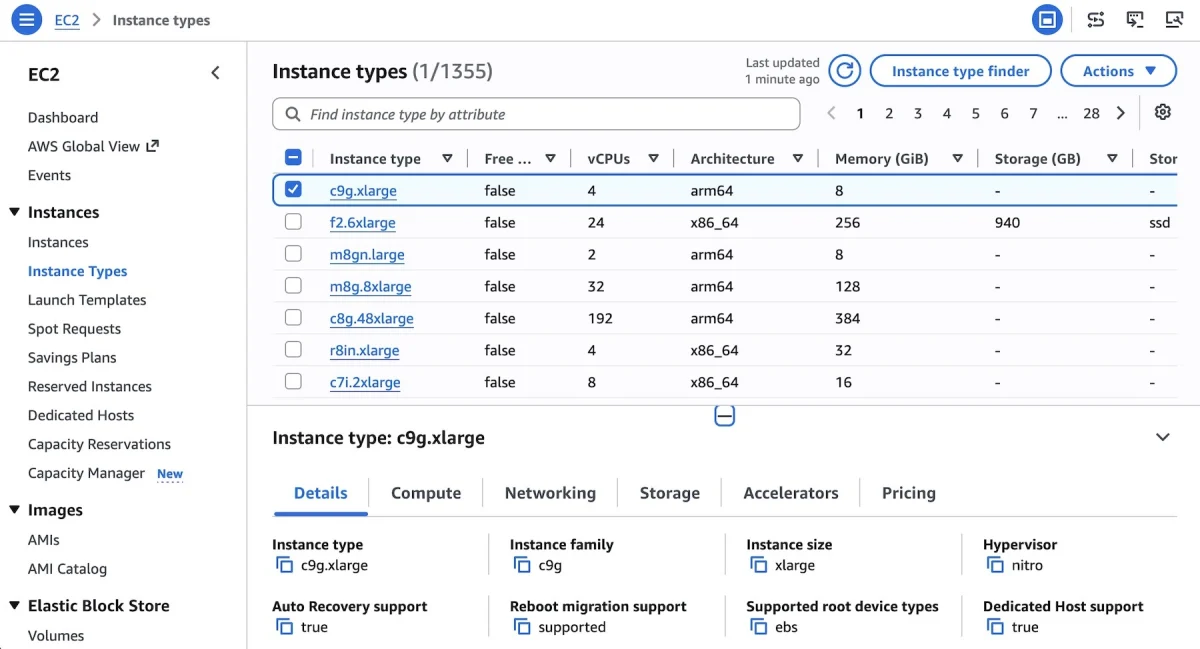Go to next page of results
This screenshot has width=1200, height=649.
(x=1121, y=113)
